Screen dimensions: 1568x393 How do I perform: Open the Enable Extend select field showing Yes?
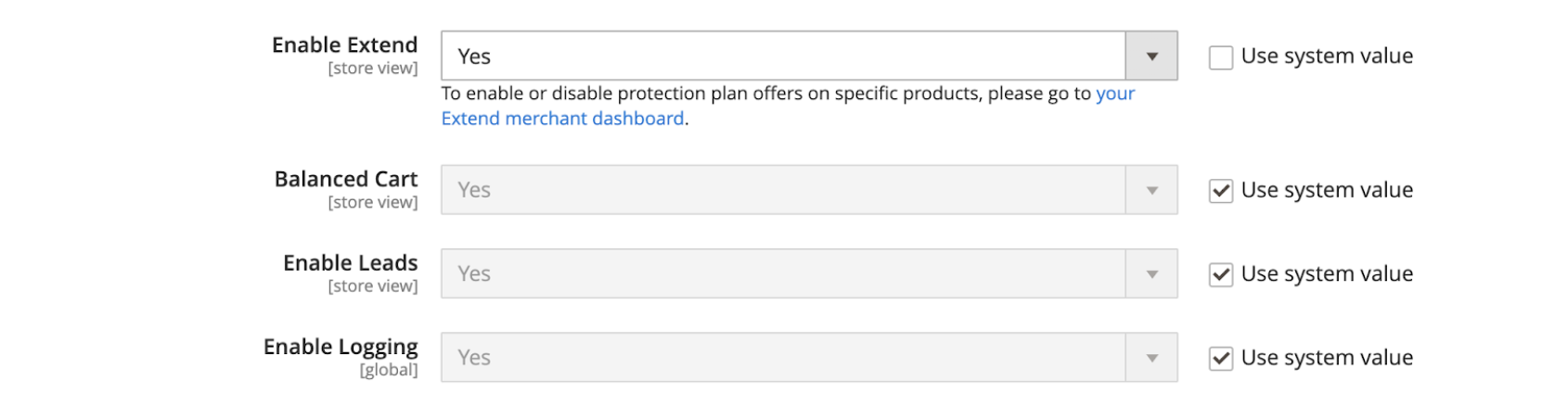pyautogui.click(x=782, y=57)
